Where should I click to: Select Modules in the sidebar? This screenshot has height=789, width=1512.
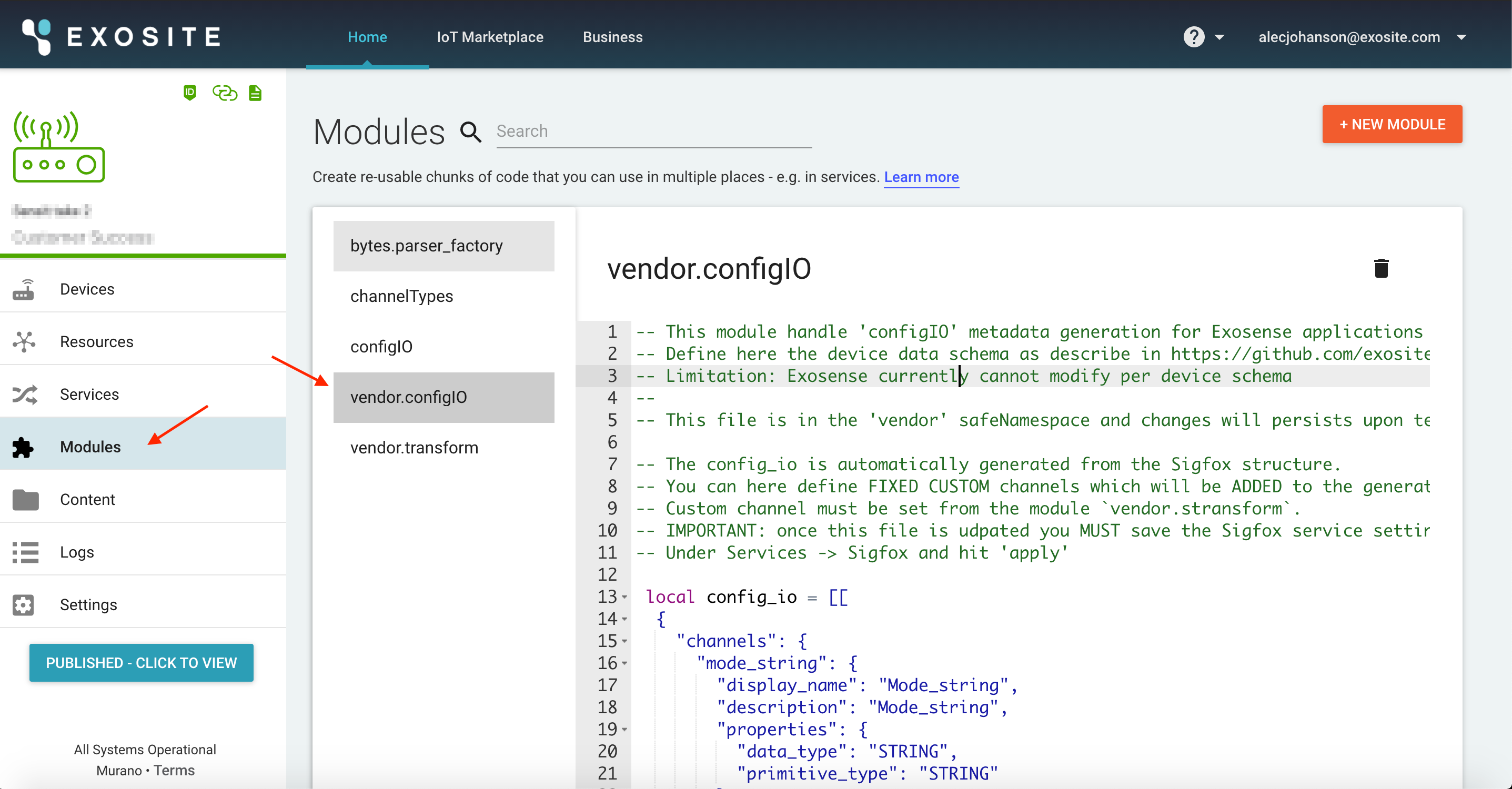[x=143, y=447]
